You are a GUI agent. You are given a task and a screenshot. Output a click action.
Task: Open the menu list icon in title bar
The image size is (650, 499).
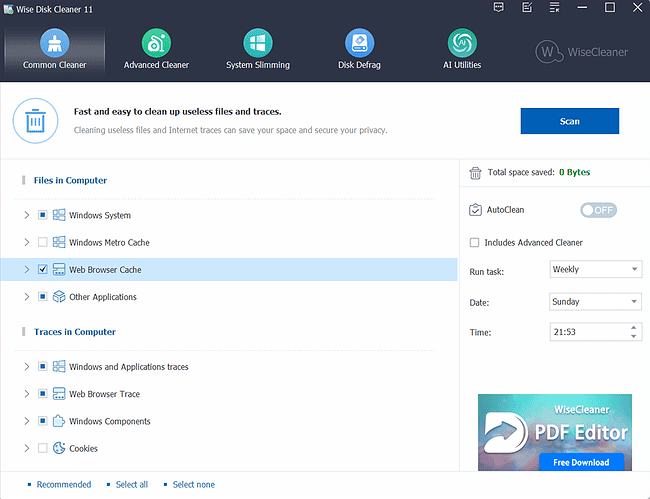coord(554,8)
